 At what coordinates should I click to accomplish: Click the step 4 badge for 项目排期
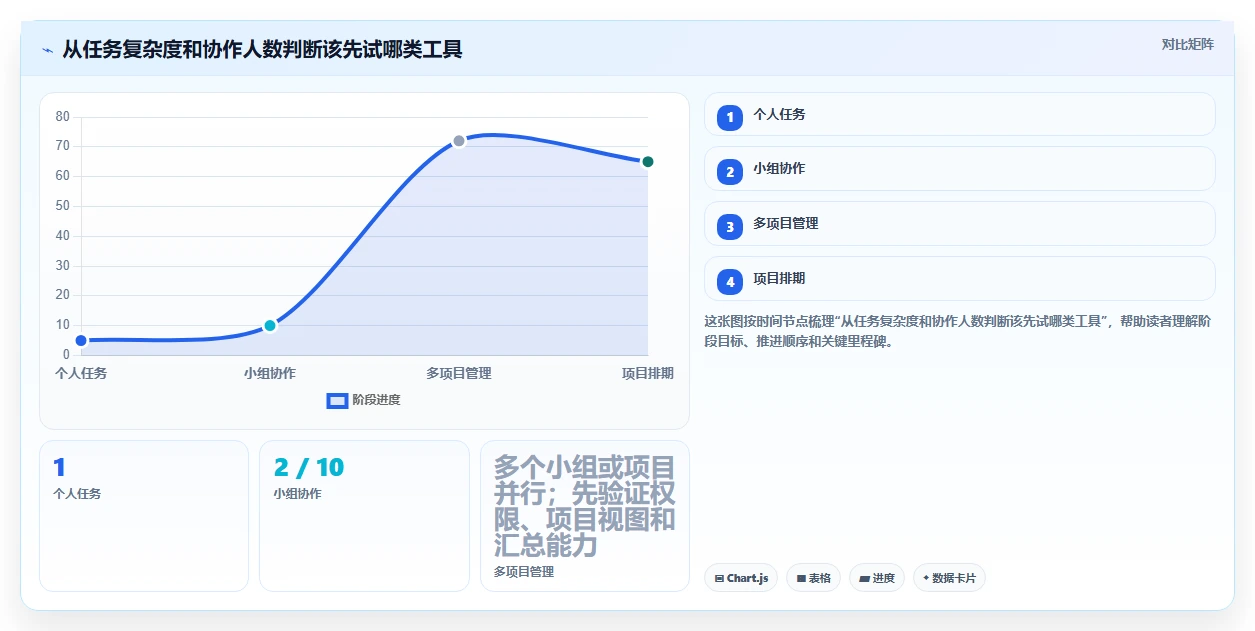(x=730, y=281)
